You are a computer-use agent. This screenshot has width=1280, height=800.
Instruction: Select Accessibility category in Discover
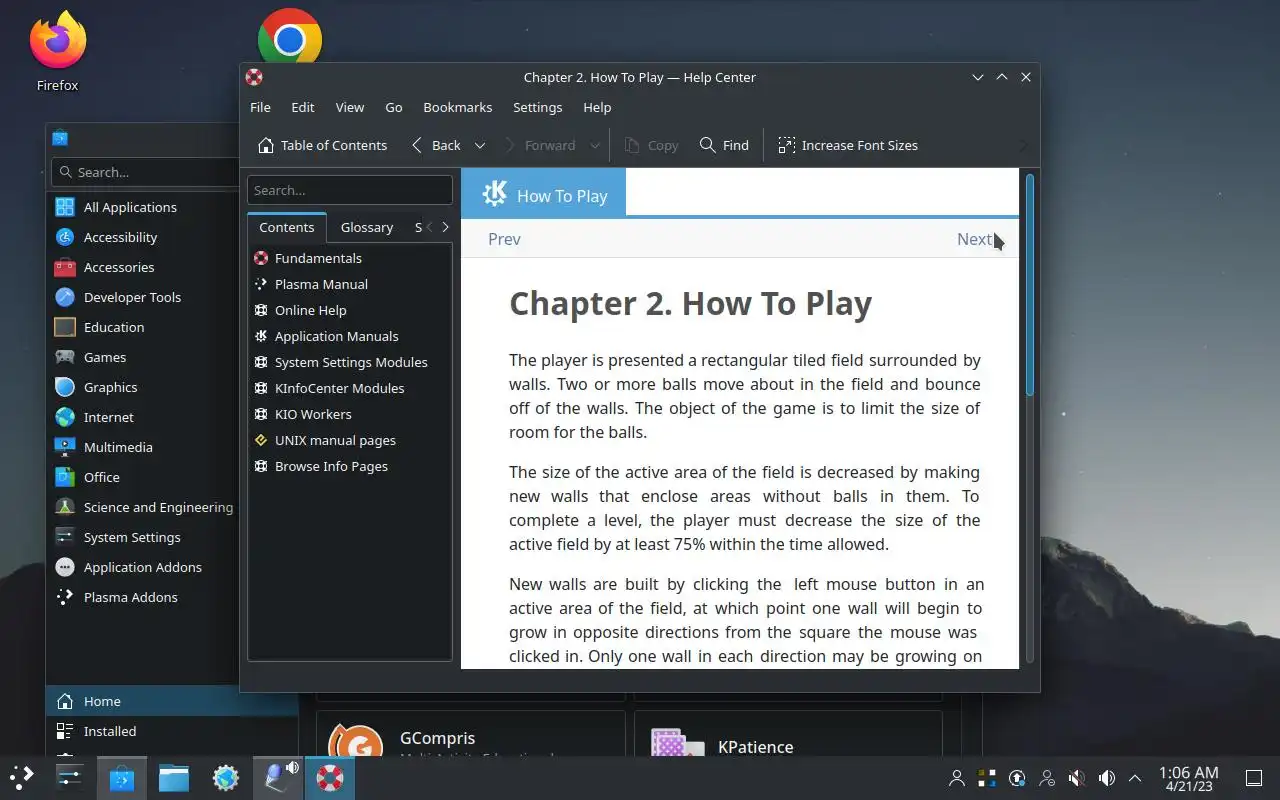[x=120, y=237]
